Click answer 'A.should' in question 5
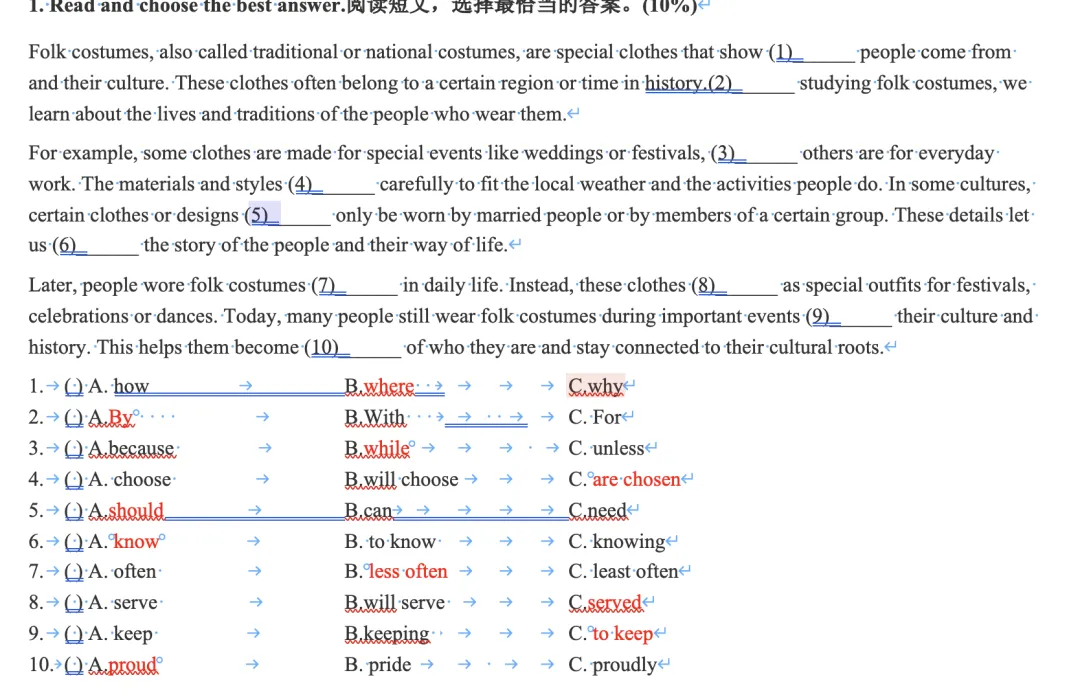This screenshot has width=1080, height=697. 126,510
